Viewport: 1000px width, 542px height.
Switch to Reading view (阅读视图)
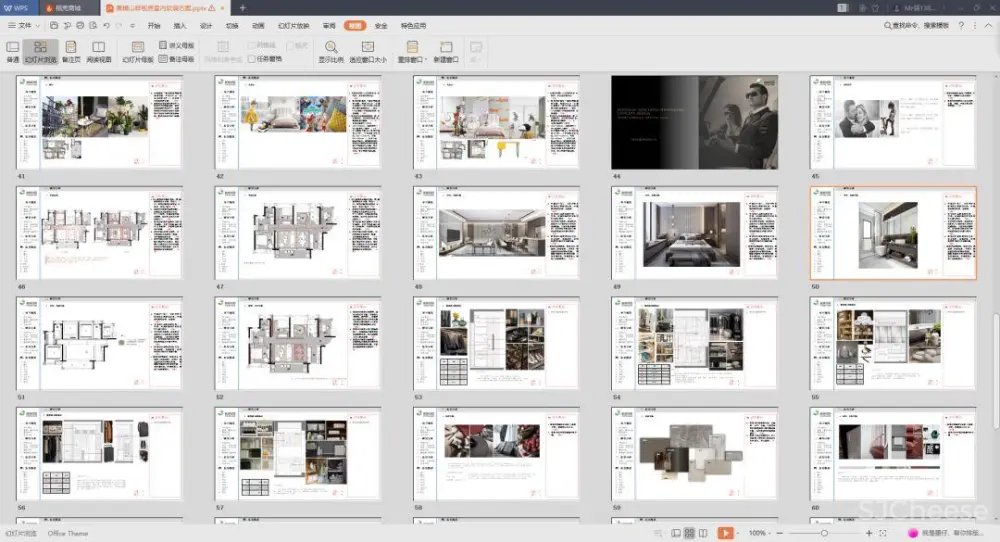(99, 51)
